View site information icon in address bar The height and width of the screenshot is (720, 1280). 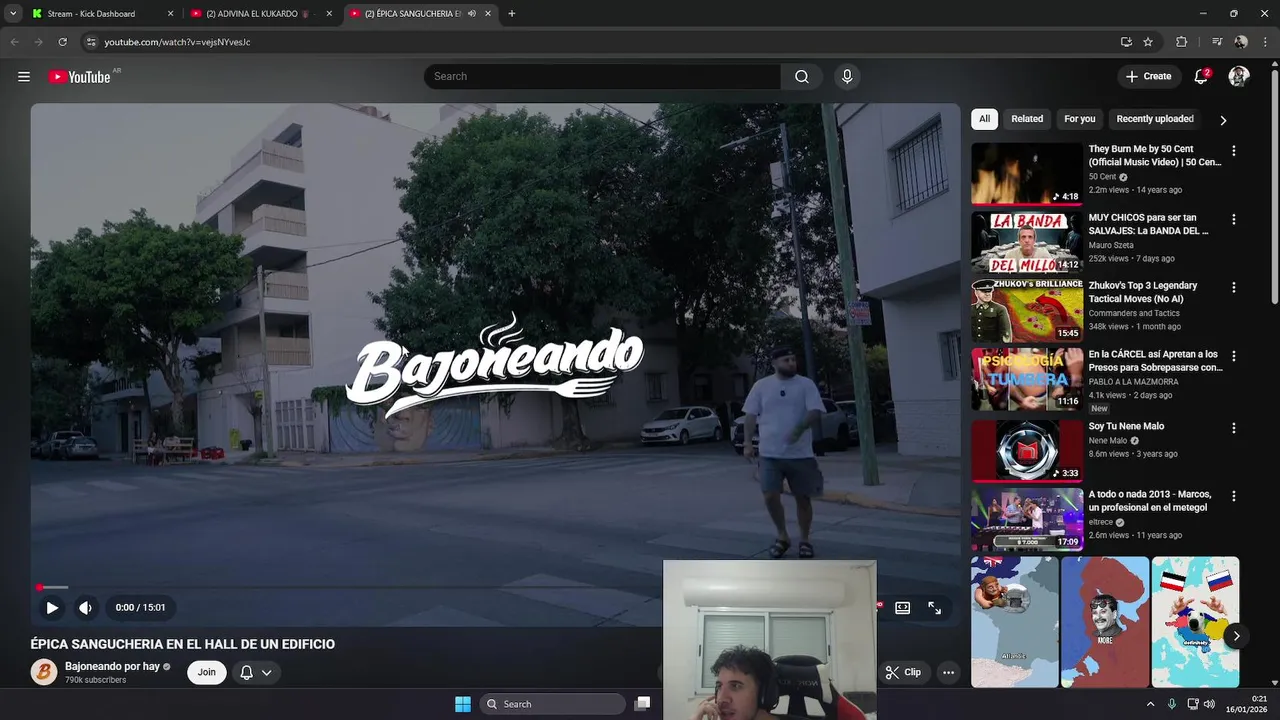[x=91, y=42]
